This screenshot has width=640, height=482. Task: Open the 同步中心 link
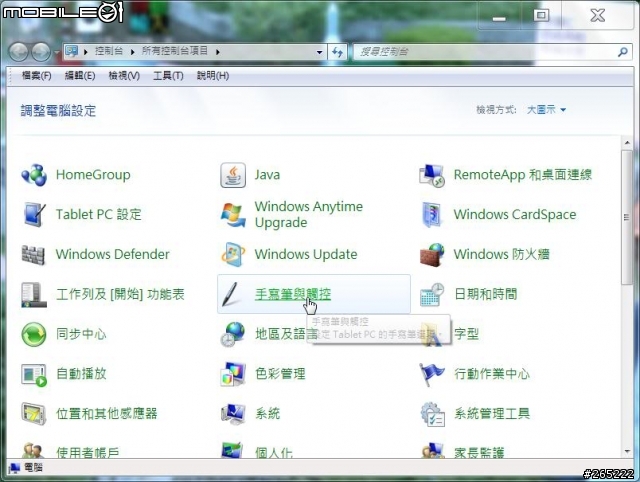tap(81, 334)
